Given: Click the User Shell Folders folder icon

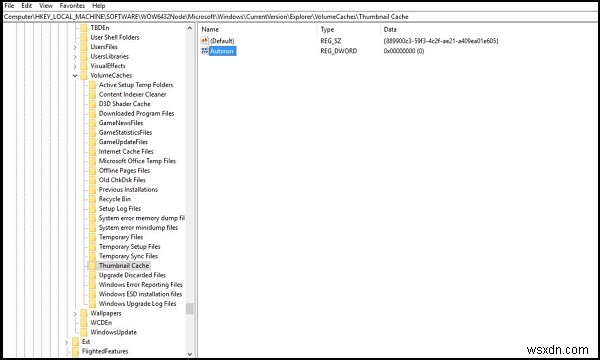Looking at the screenshot, I should (x=84, y=37).
